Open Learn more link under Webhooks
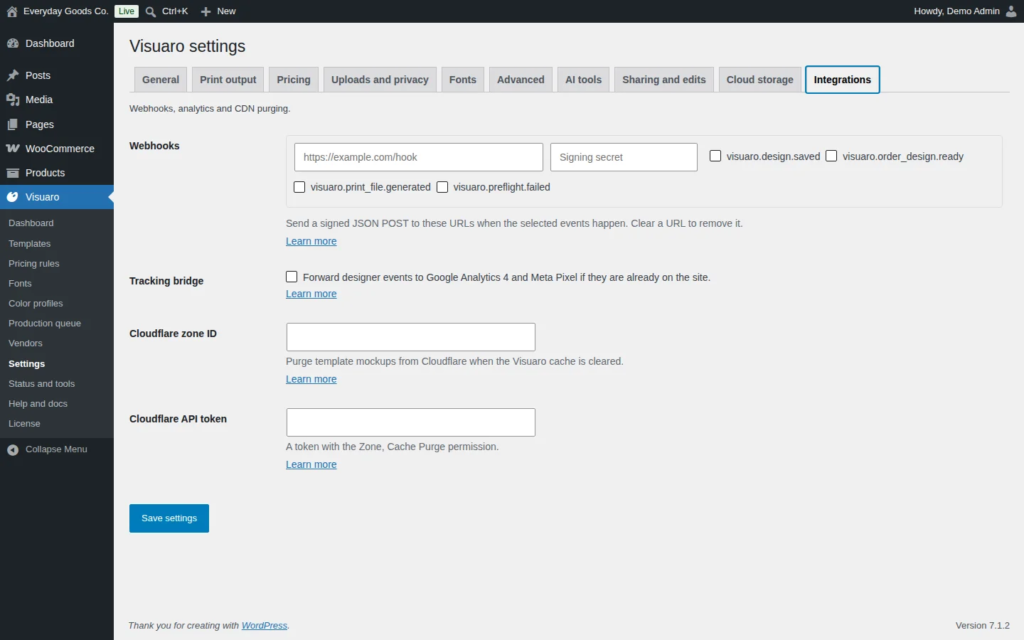 pos(311,241)
